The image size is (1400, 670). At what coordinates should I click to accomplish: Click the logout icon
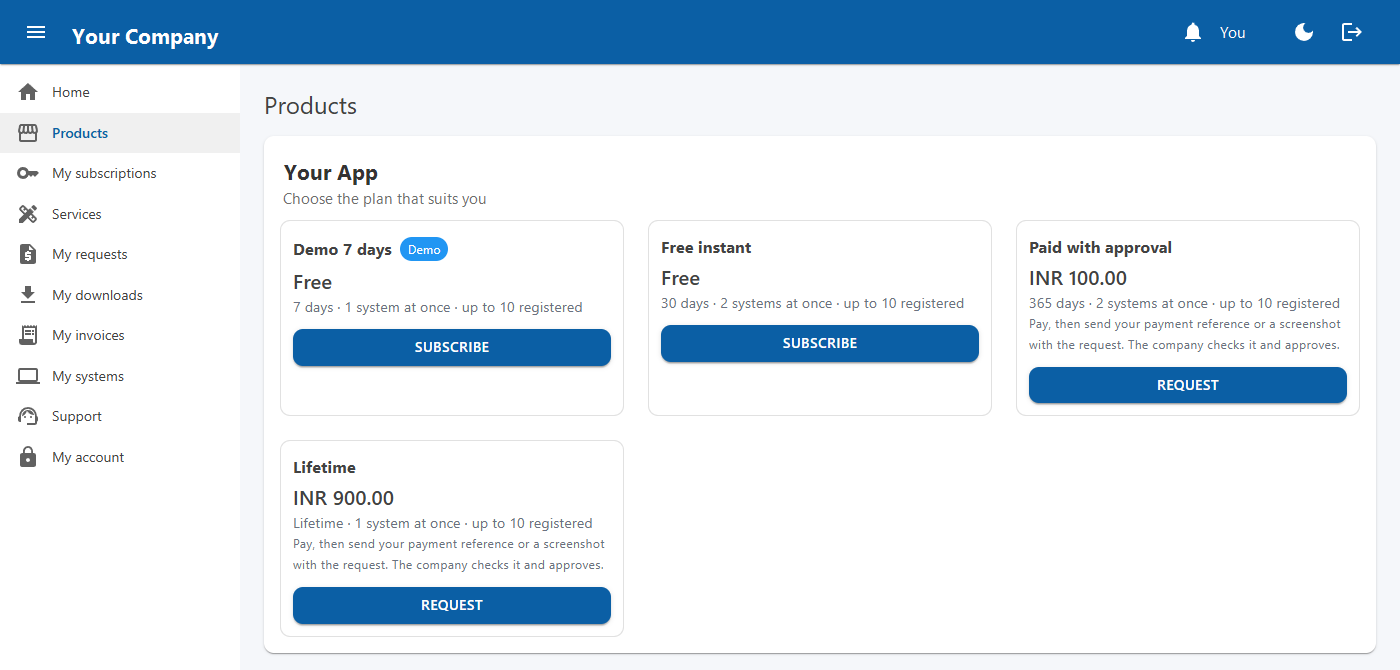coord(1352,32)
